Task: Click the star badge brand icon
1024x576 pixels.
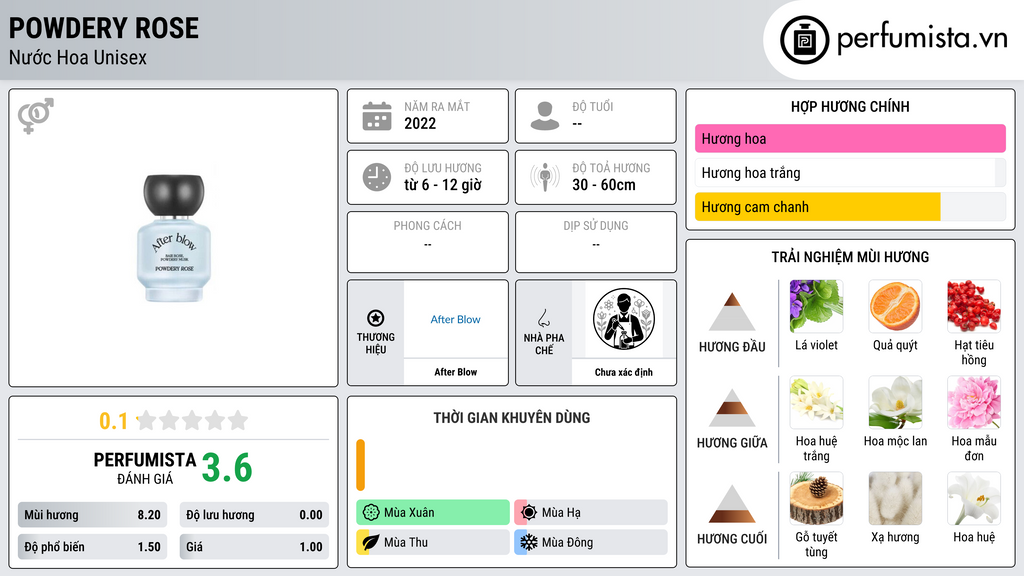Action: tap(376, 318)
